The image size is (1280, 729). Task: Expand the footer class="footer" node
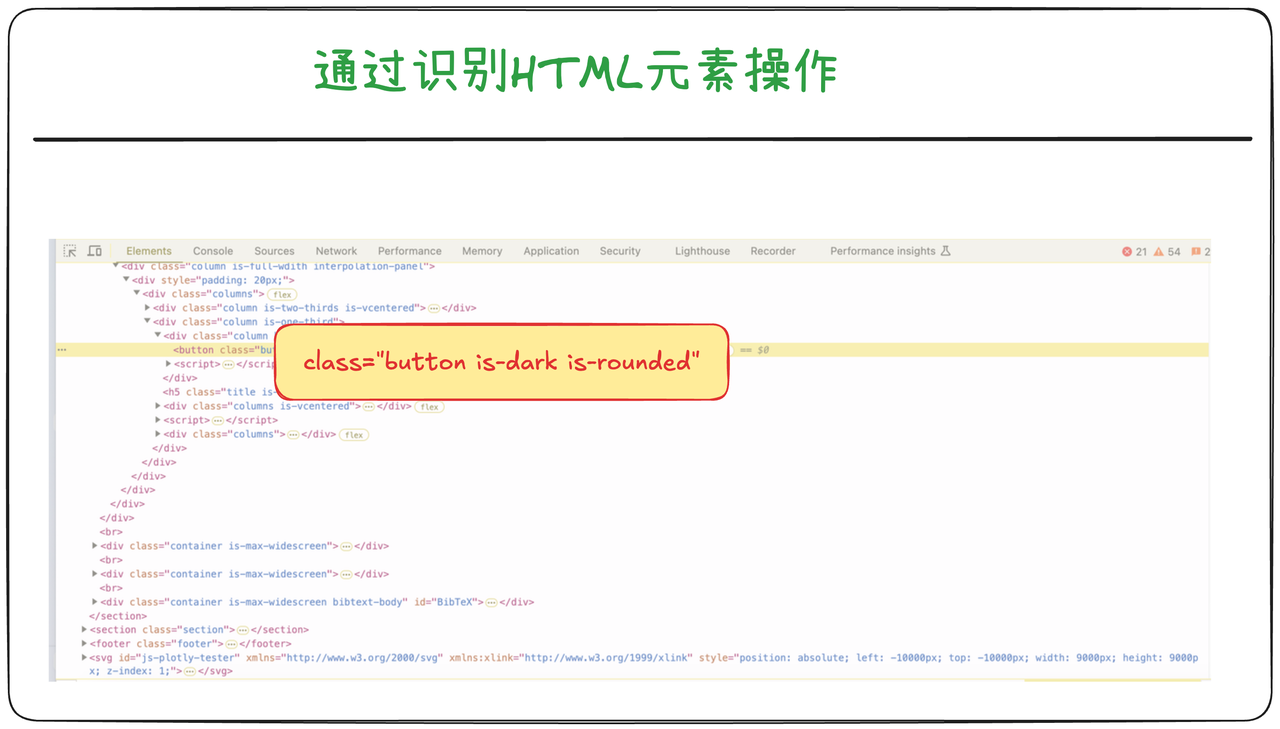coord(84,644)
